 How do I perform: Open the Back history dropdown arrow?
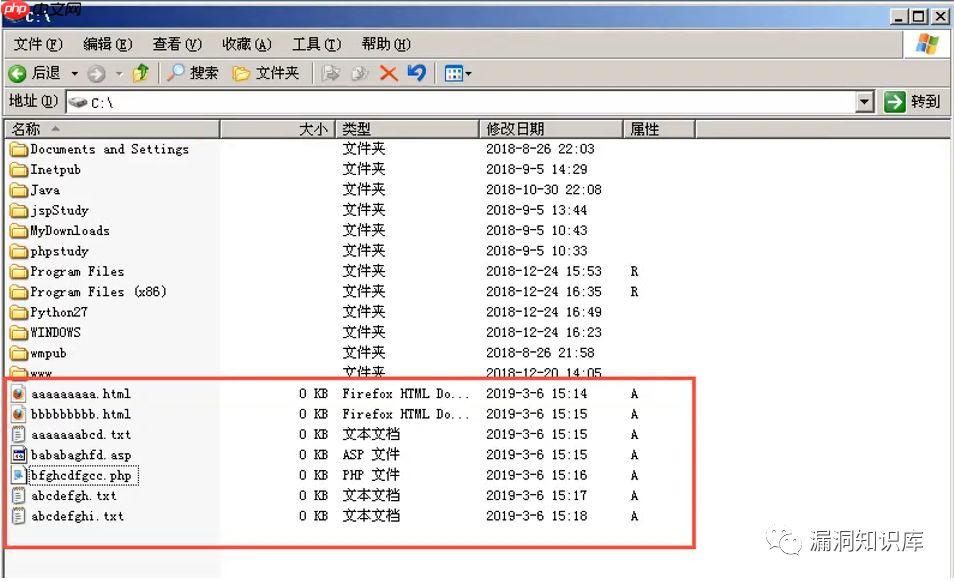point(75,74)
